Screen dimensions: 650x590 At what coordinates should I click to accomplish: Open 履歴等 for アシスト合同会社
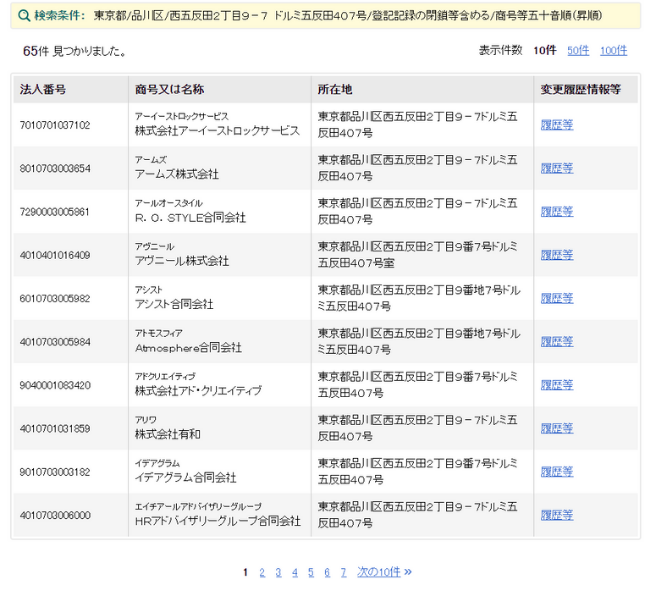556,298
